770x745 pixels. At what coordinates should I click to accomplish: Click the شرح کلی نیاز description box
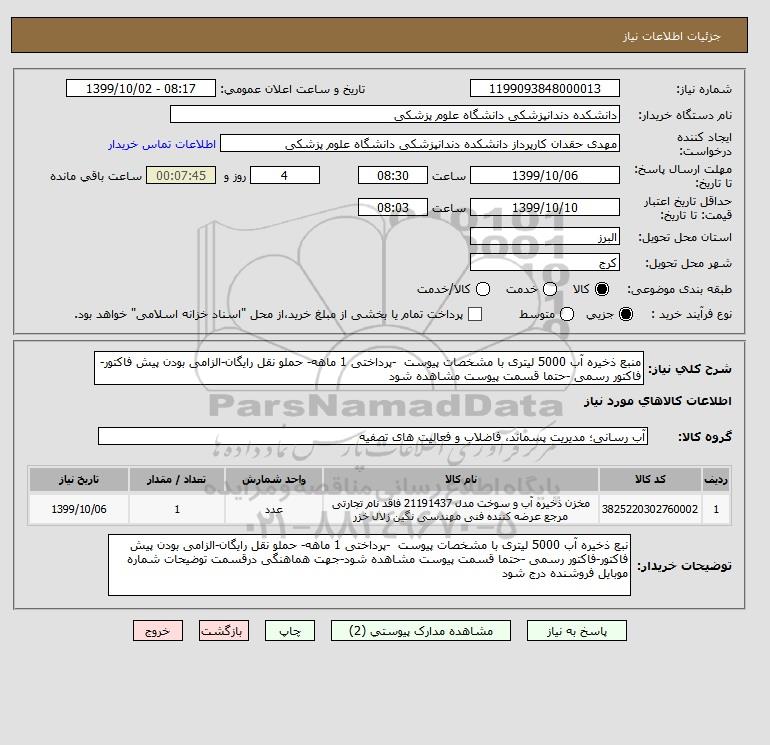(369, 368)
